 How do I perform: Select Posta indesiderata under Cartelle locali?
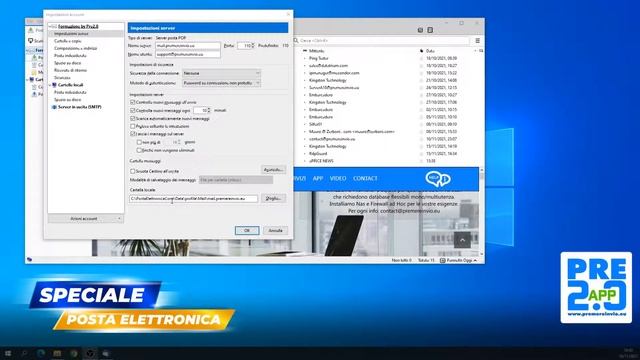tap(70, 92)
